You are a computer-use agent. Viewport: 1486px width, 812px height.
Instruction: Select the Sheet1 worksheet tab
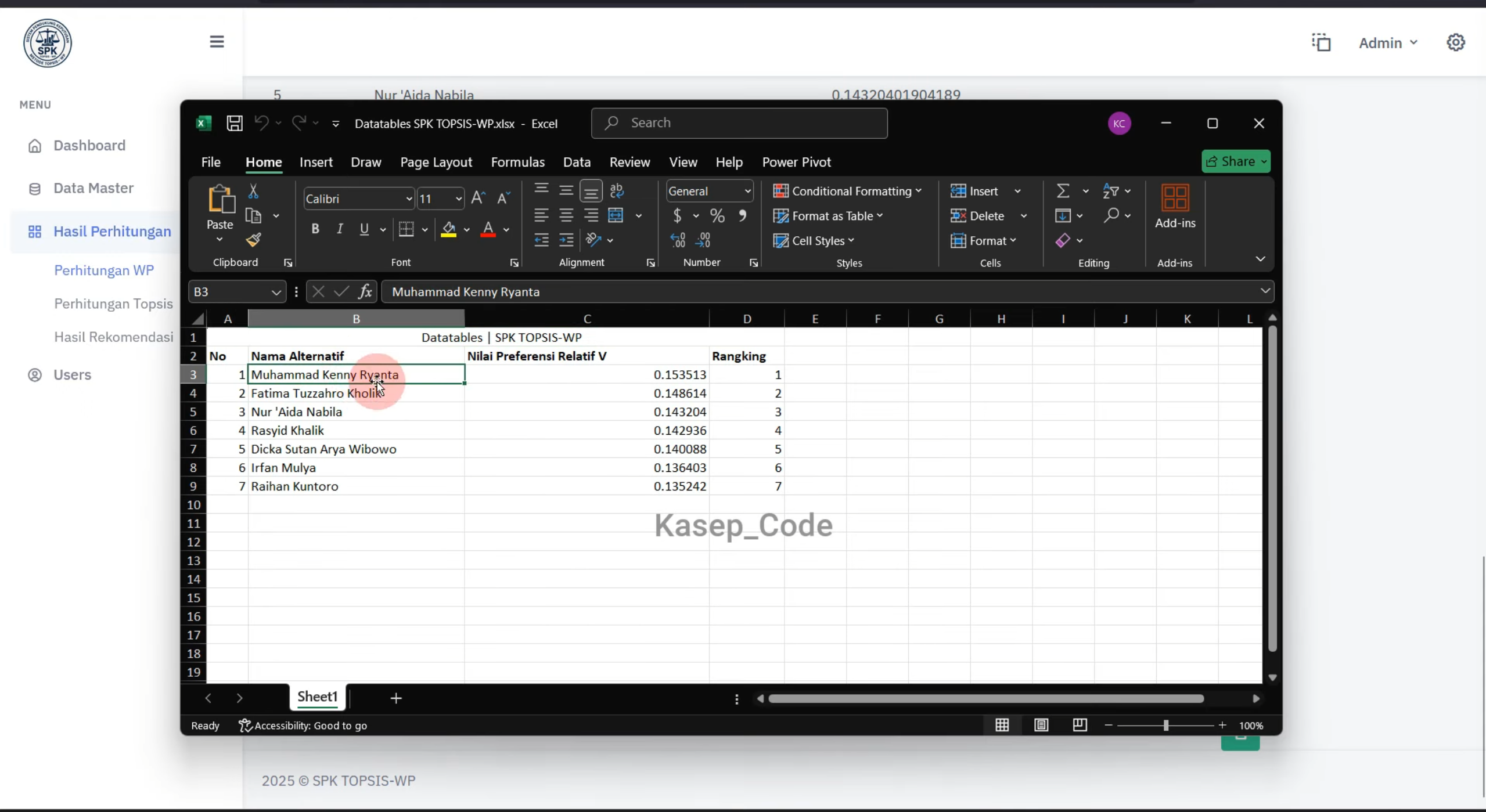(x=317, y=696)
